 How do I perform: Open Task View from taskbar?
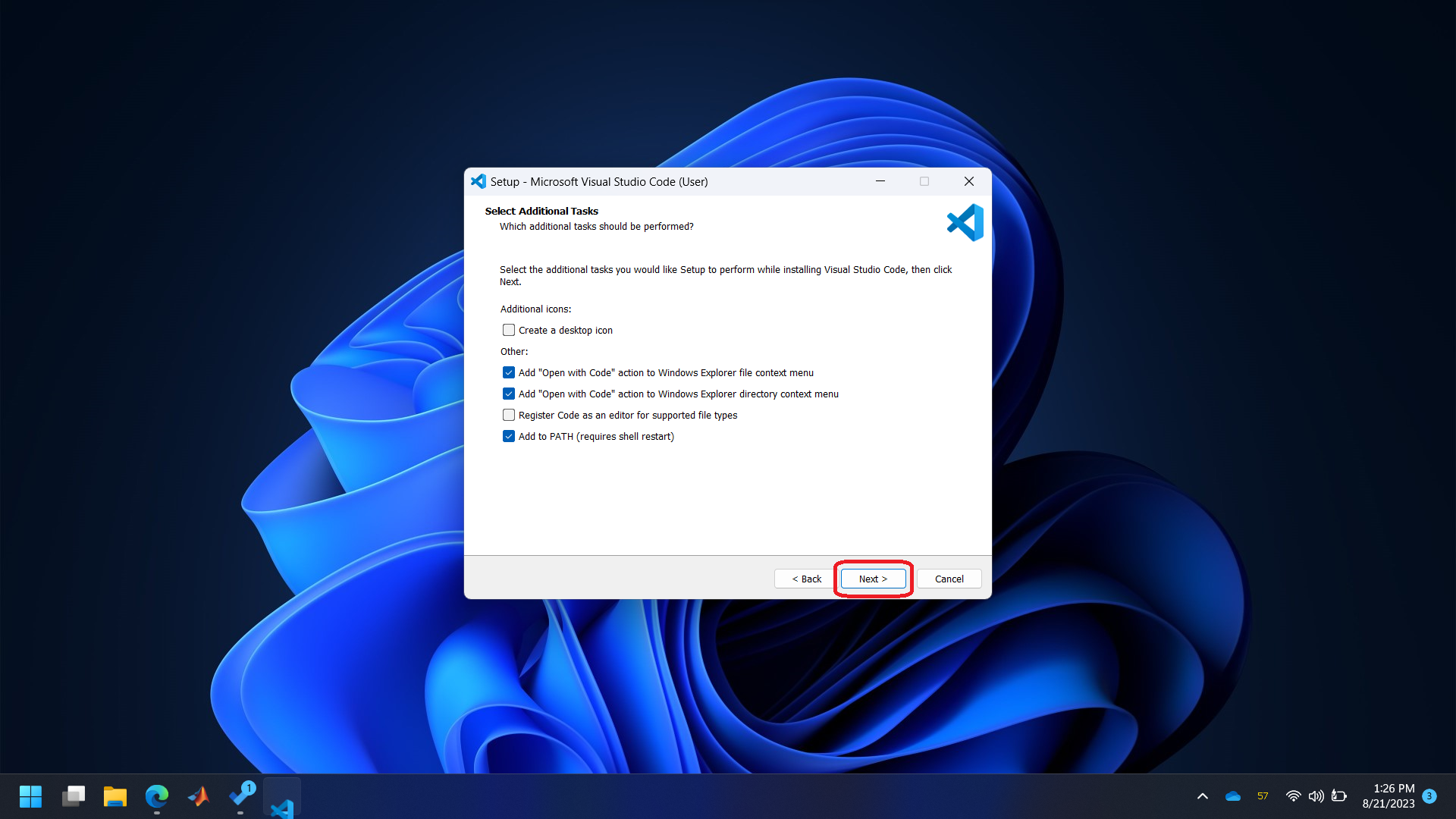74,796
